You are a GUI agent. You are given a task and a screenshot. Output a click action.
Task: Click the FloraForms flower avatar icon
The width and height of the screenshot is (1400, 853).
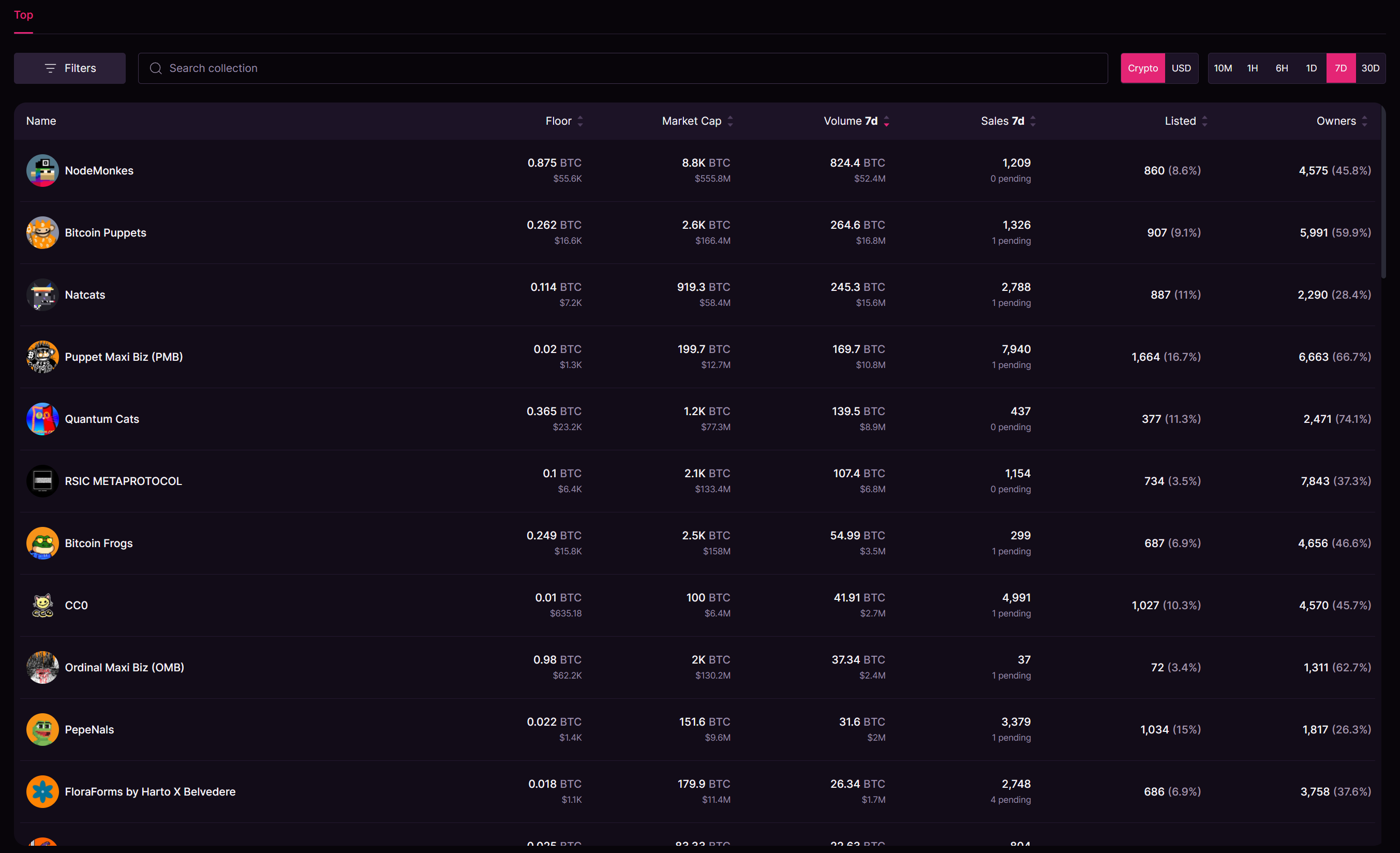(x=42, y=791)
